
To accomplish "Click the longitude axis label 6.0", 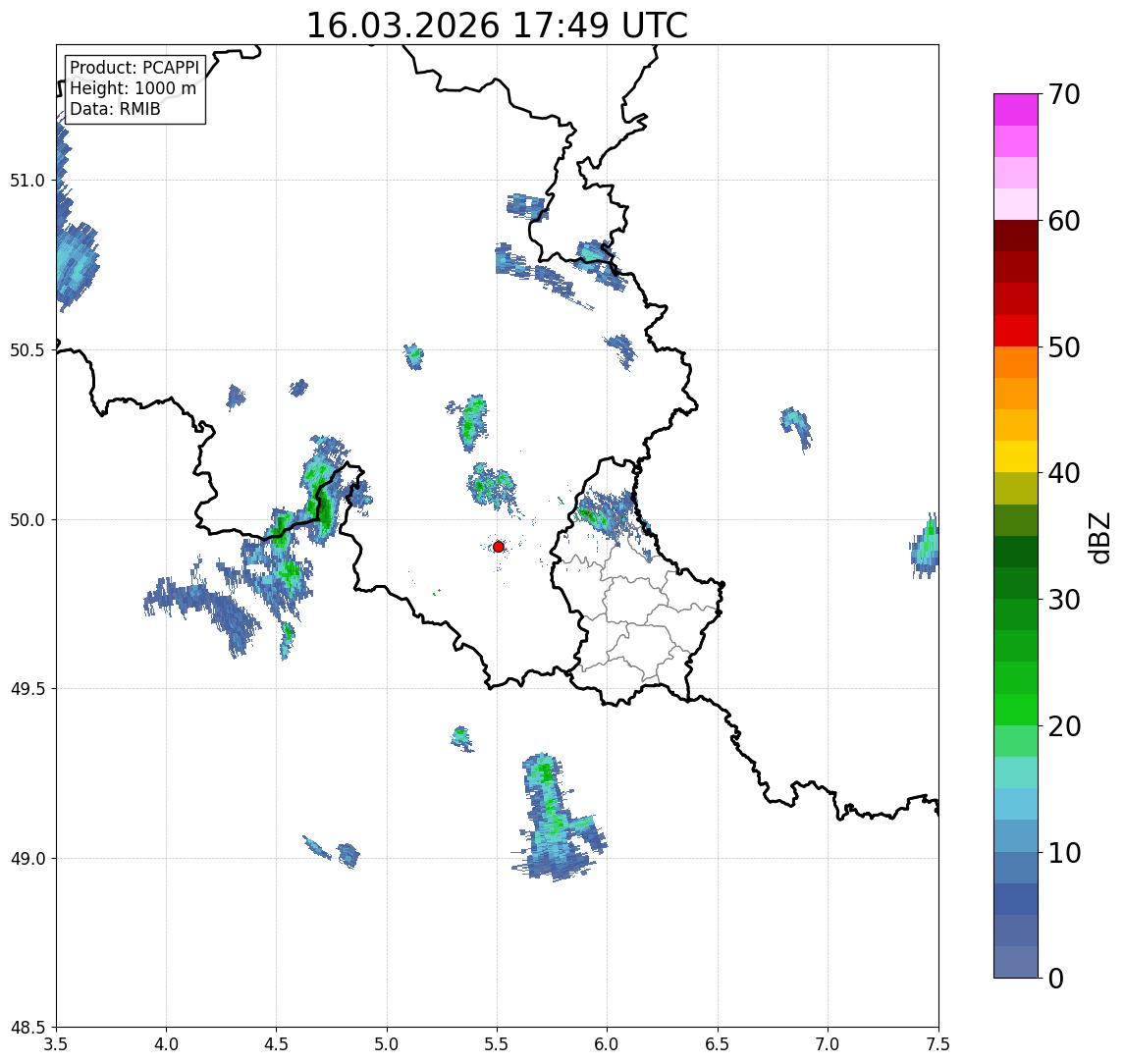I will coord(608,1043).
